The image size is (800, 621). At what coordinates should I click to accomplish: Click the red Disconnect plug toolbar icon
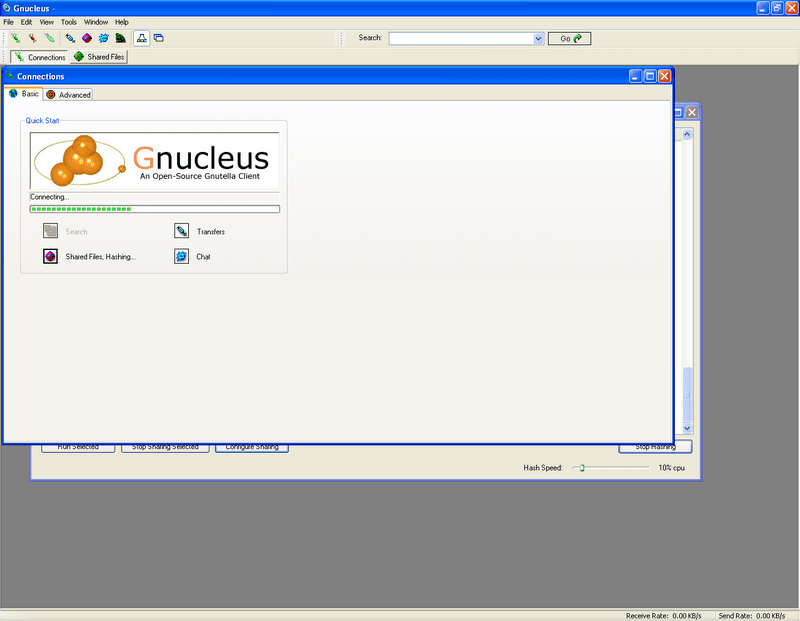[32, 38]
